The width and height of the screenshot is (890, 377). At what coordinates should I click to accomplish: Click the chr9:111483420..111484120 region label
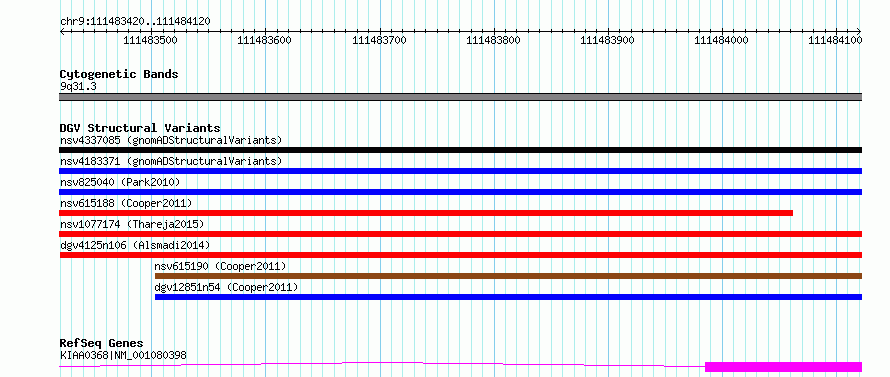click(x=135, y=22)
